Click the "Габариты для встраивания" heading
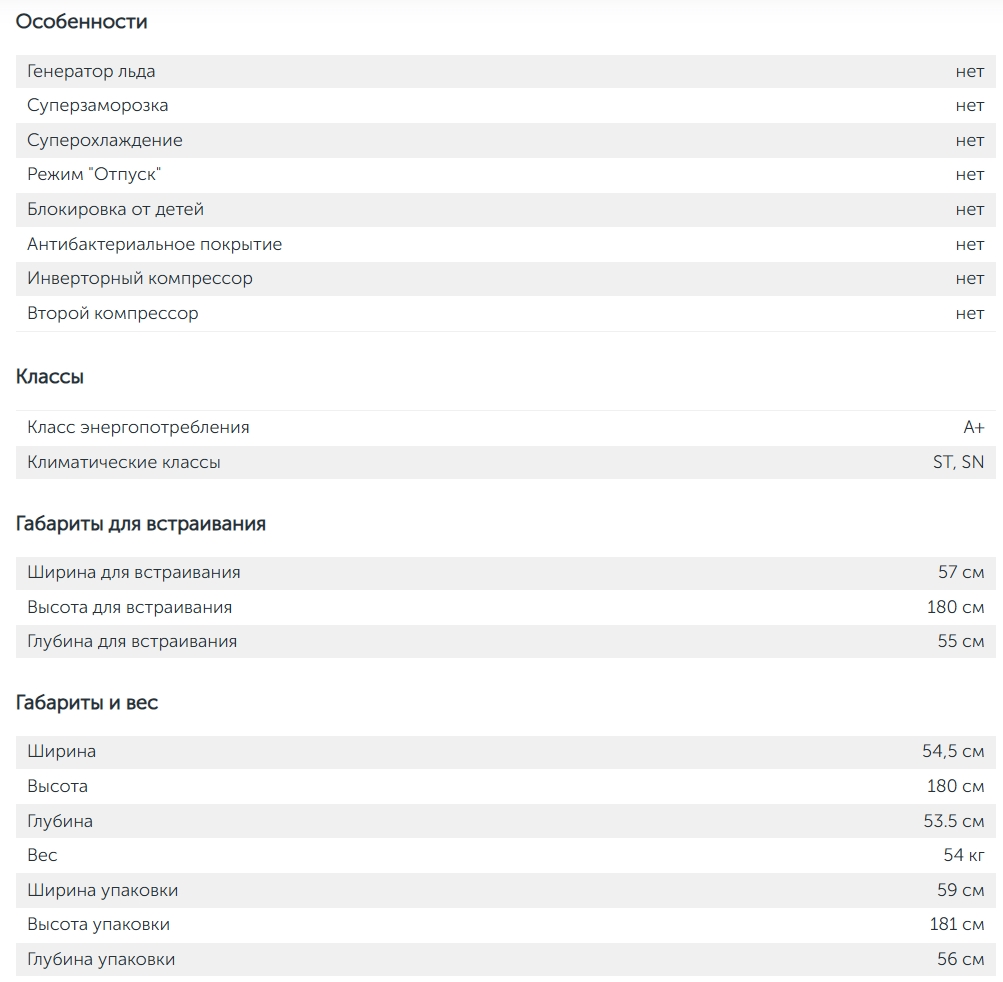This screenshot has width=1003, height=982. pos(141,523)
